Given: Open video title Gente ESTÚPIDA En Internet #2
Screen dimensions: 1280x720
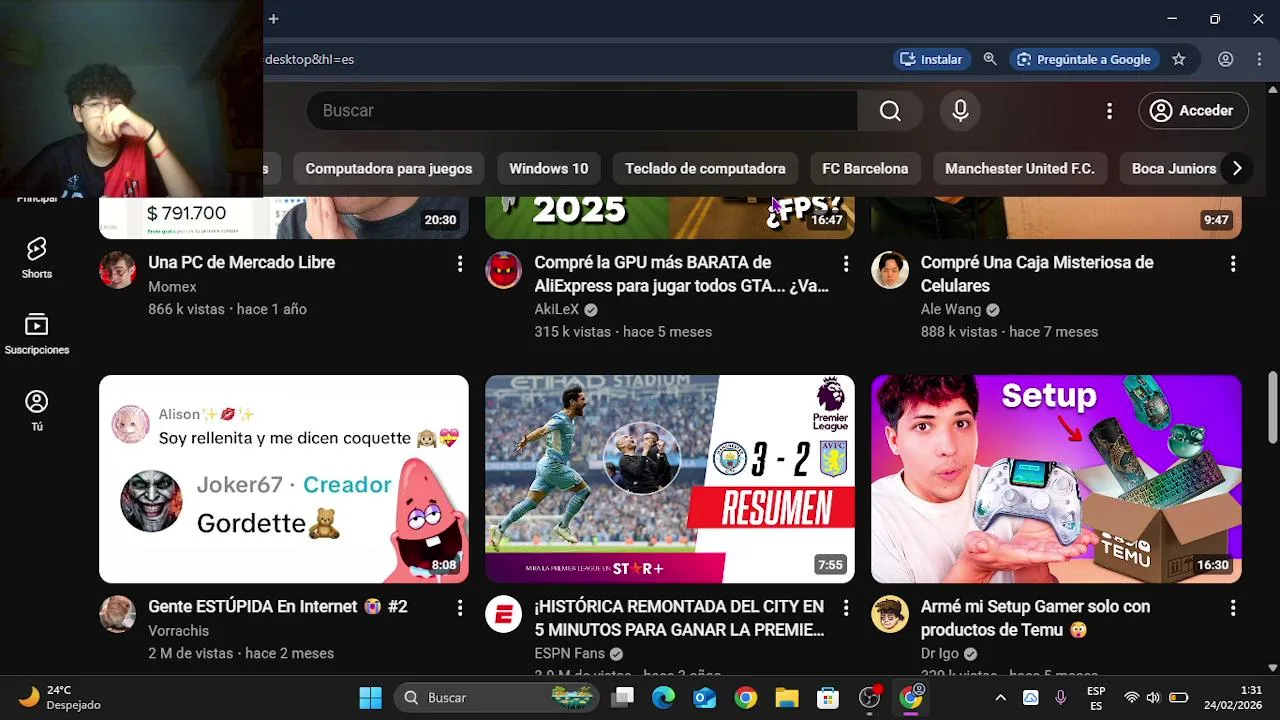Looking at the screenshot, I should click(x=278, y=606).
